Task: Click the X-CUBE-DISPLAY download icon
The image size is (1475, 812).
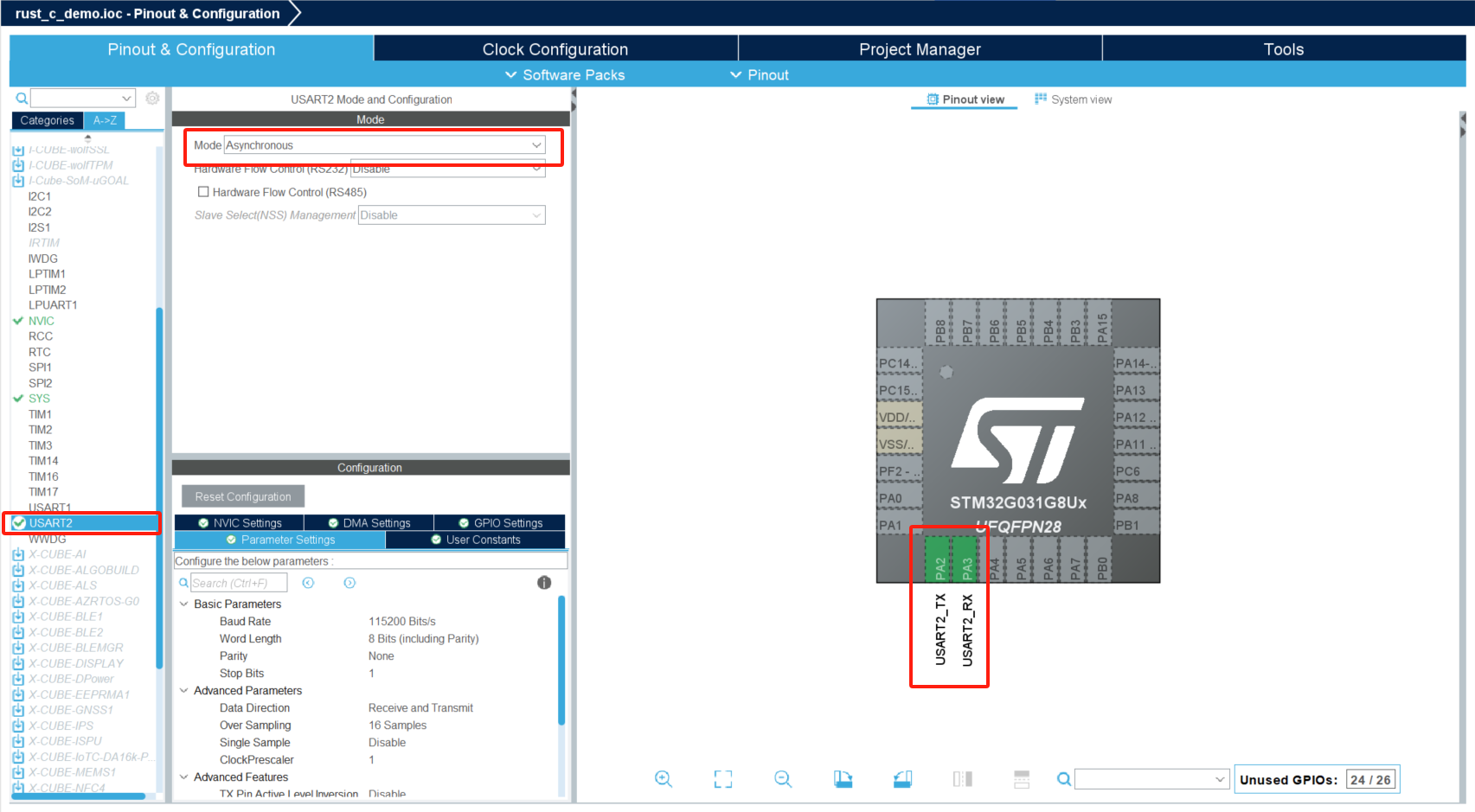Action: (x=18, y=663)
